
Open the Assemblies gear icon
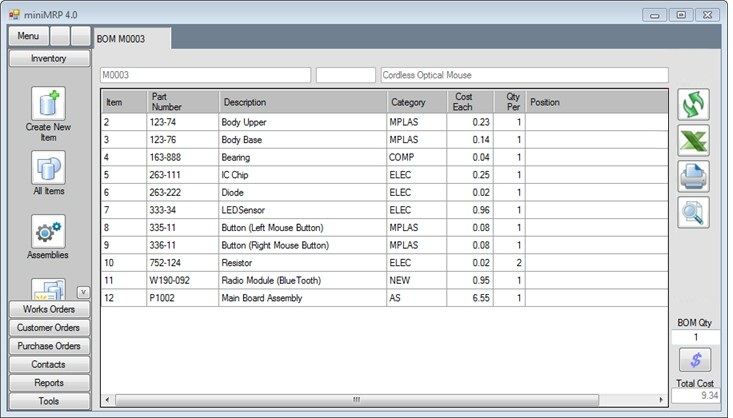[48, 232]
